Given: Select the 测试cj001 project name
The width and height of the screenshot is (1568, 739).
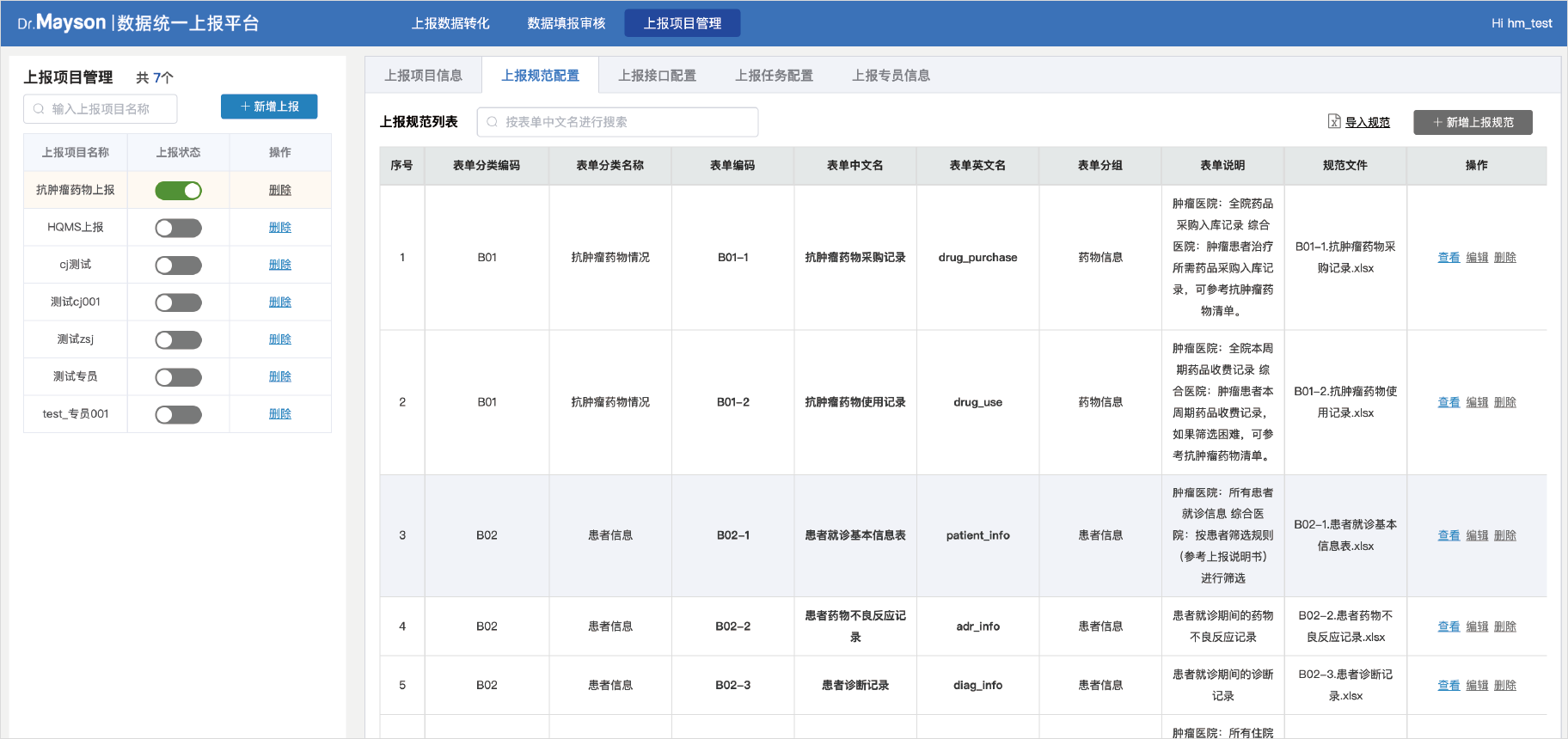Looking at the screenshot, I should (76, 302).
